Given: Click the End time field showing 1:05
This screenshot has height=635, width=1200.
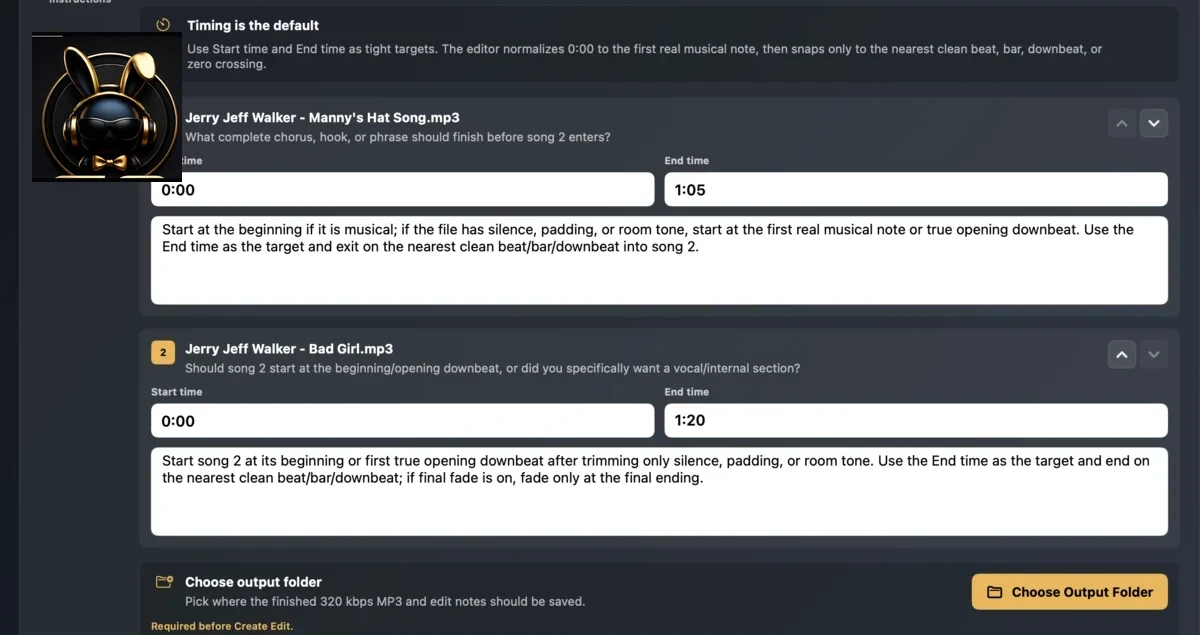Looking at the screenshot, I should (x=916, y=190).
